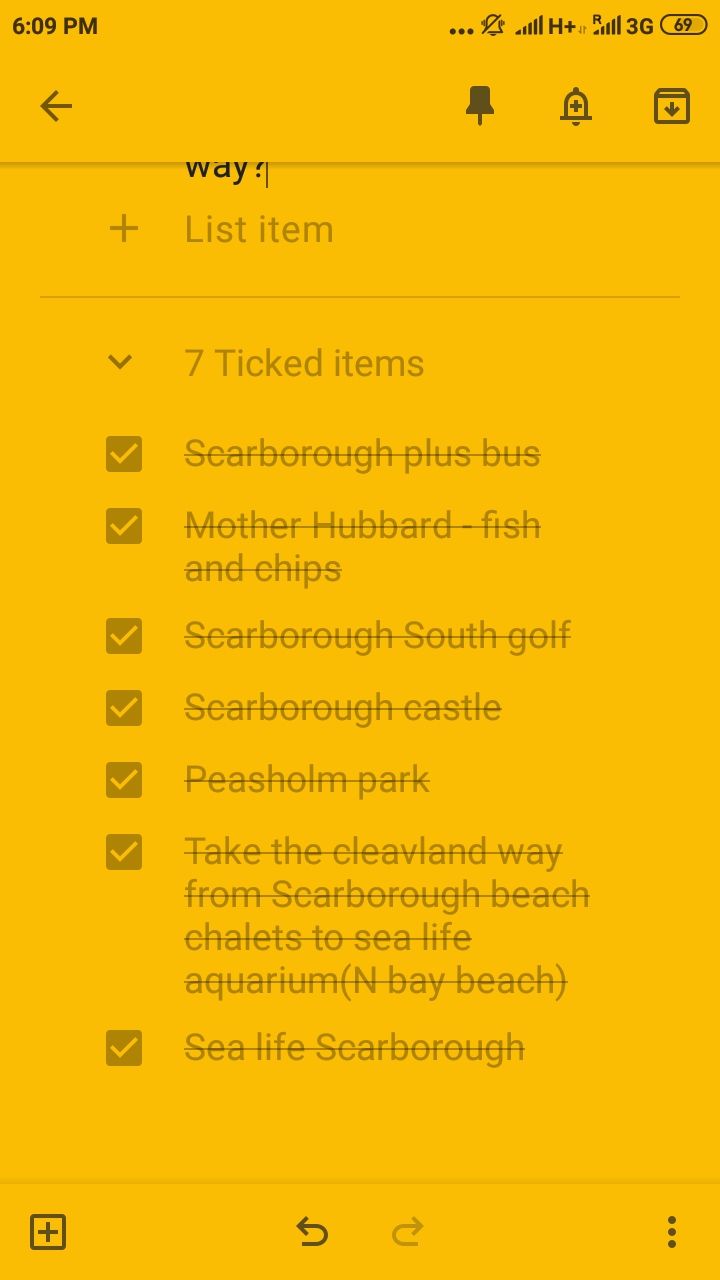Image resolution: width=720 pixels, height=1280 pixels.
Task: Uncheck Scarborough castle checkbox
Action: tap(124, 708)
